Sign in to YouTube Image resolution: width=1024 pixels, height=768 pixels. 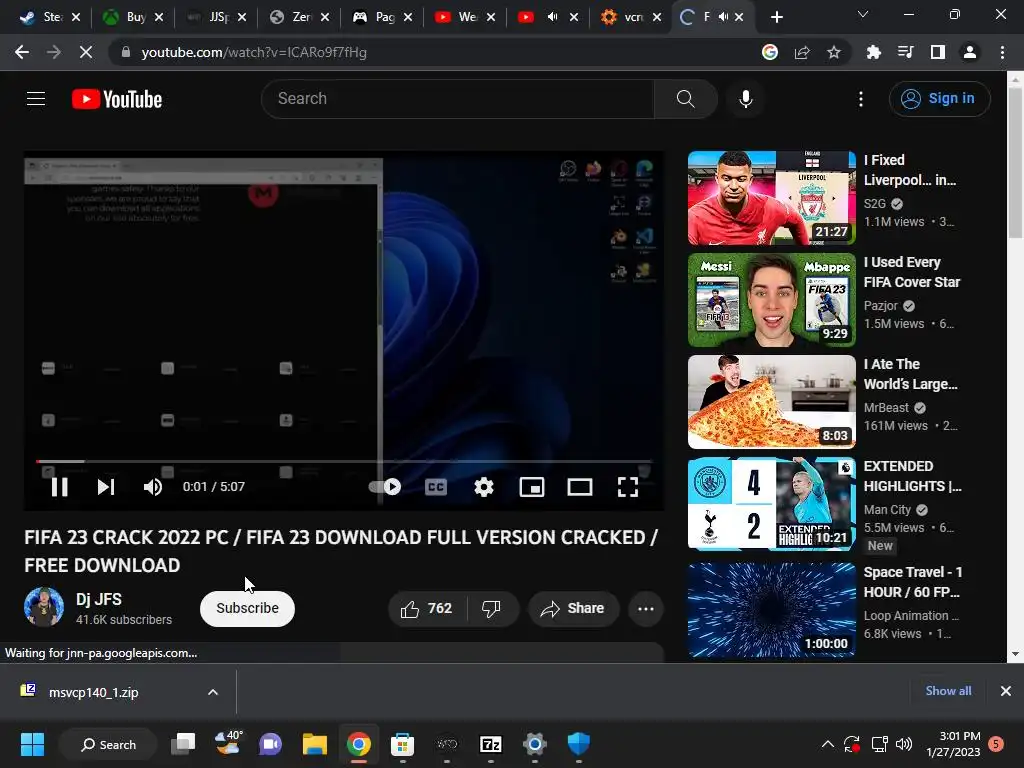(x=939, y=99)
